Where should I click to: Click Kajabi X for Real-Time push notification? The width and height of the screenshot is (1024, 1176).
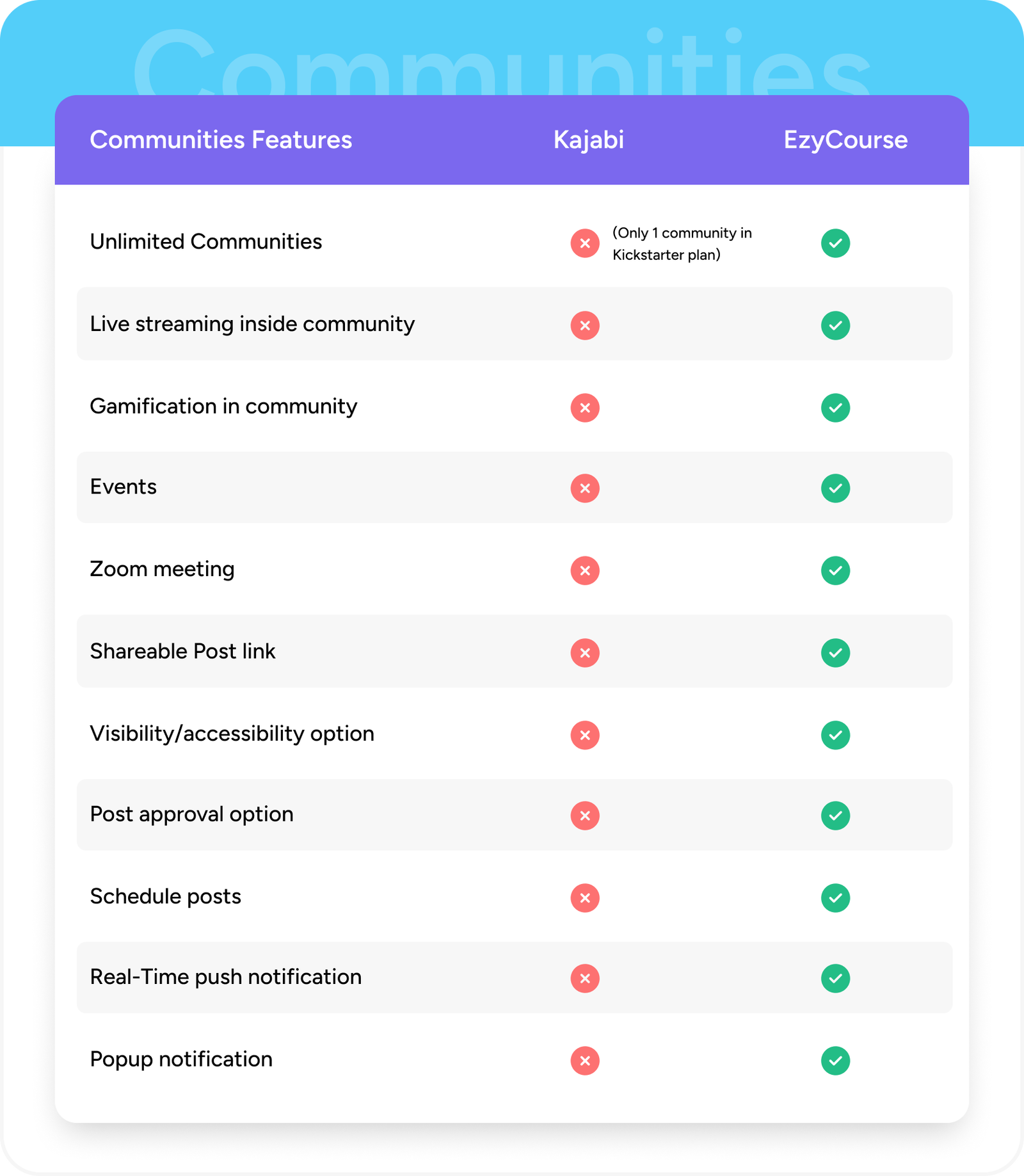click(585, 978)
